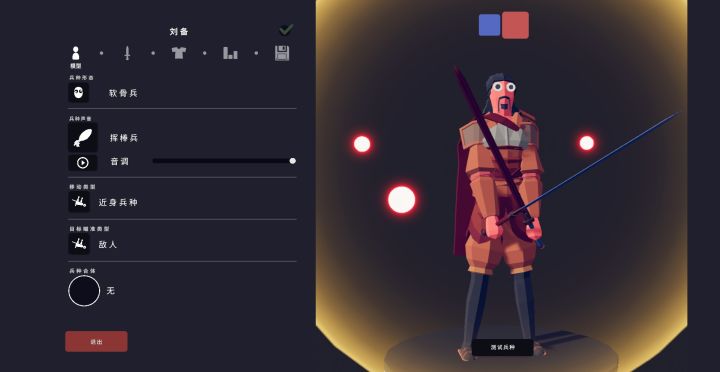The image size is (720, 372).
Task: Select the red team color swatch
Action: tap(515, 25)
